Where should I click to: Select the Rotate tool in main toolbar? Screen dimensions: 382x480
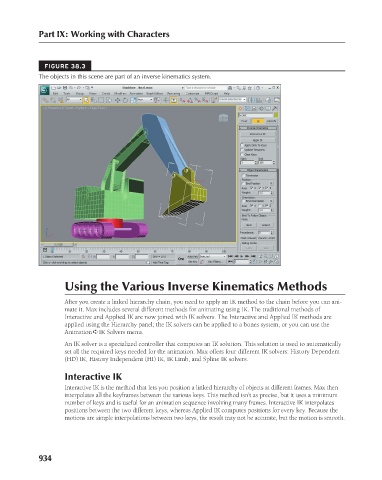[x=125, y=100]
